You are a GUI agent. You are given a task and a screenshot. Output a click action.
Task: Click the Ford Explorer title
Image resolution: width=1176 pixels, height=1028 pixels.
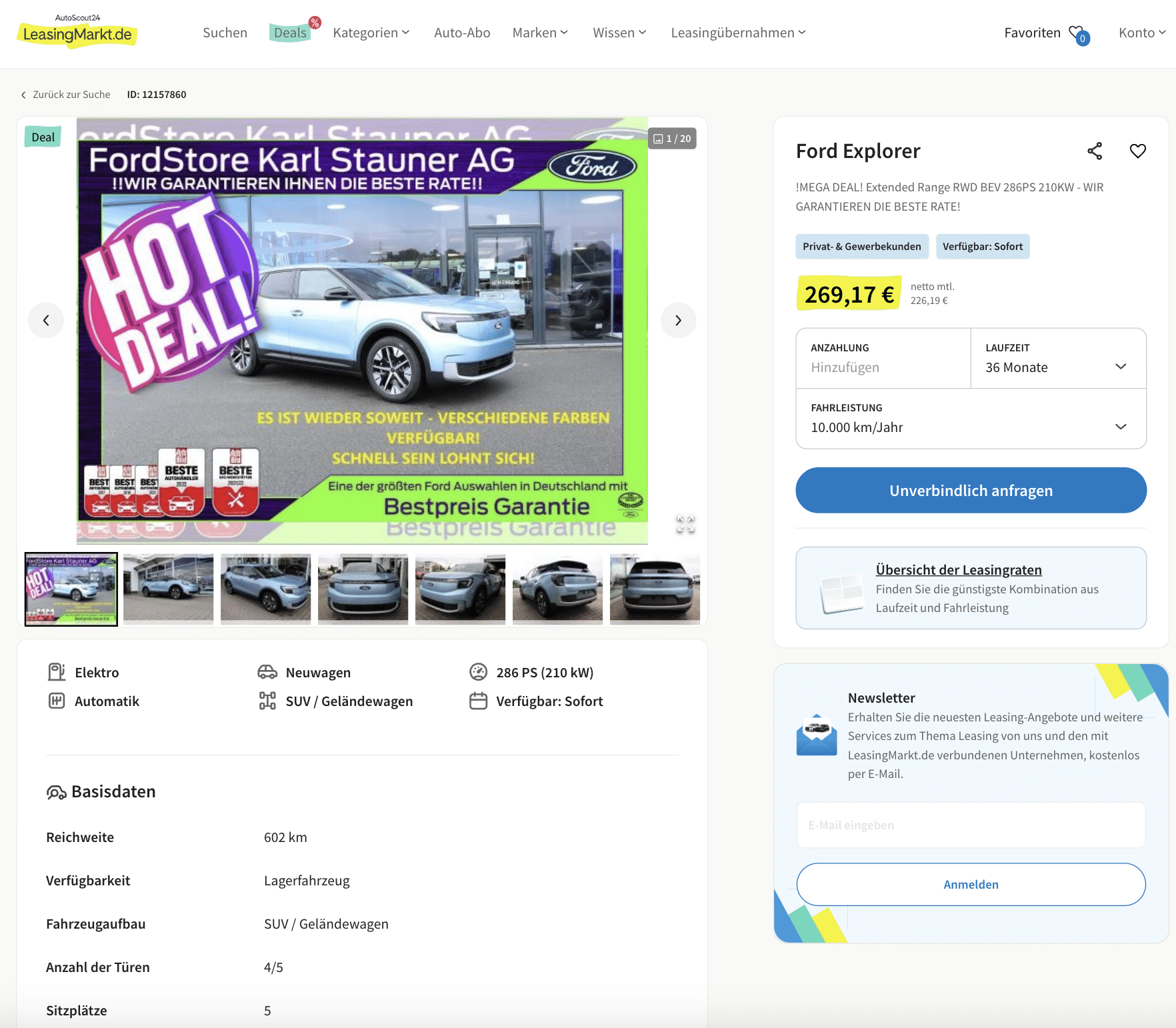click(x=858, y=151)
